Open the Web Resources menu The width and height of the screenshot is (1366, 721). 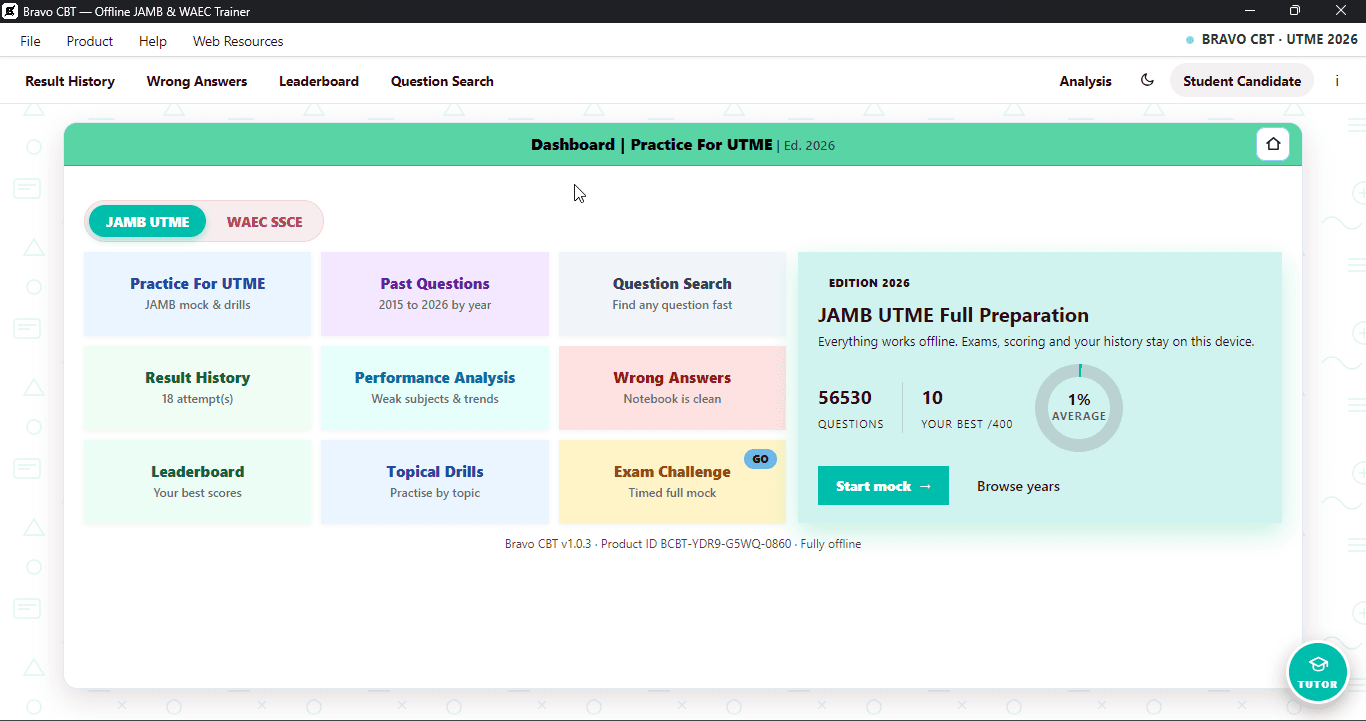click(x=238, y=41)
